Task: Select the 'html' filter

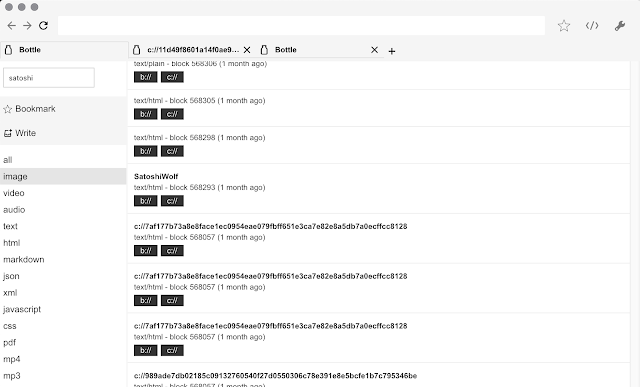Action: point(63,243)
